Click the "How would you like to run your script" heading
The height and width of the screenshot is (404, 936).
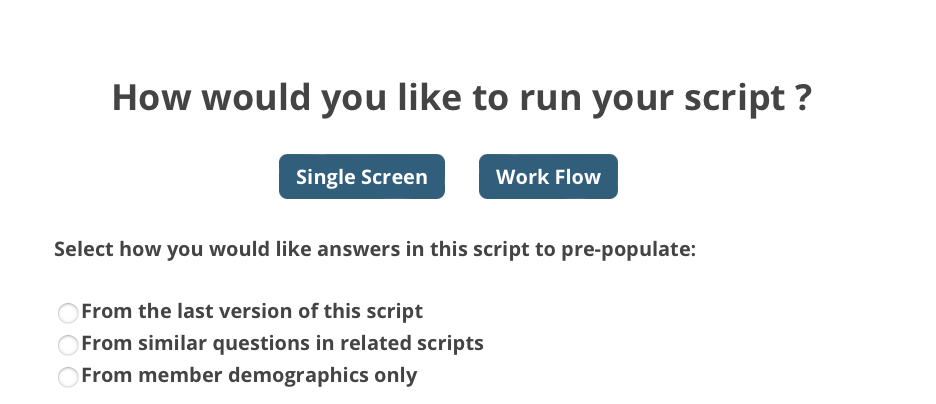click(461, 98)
